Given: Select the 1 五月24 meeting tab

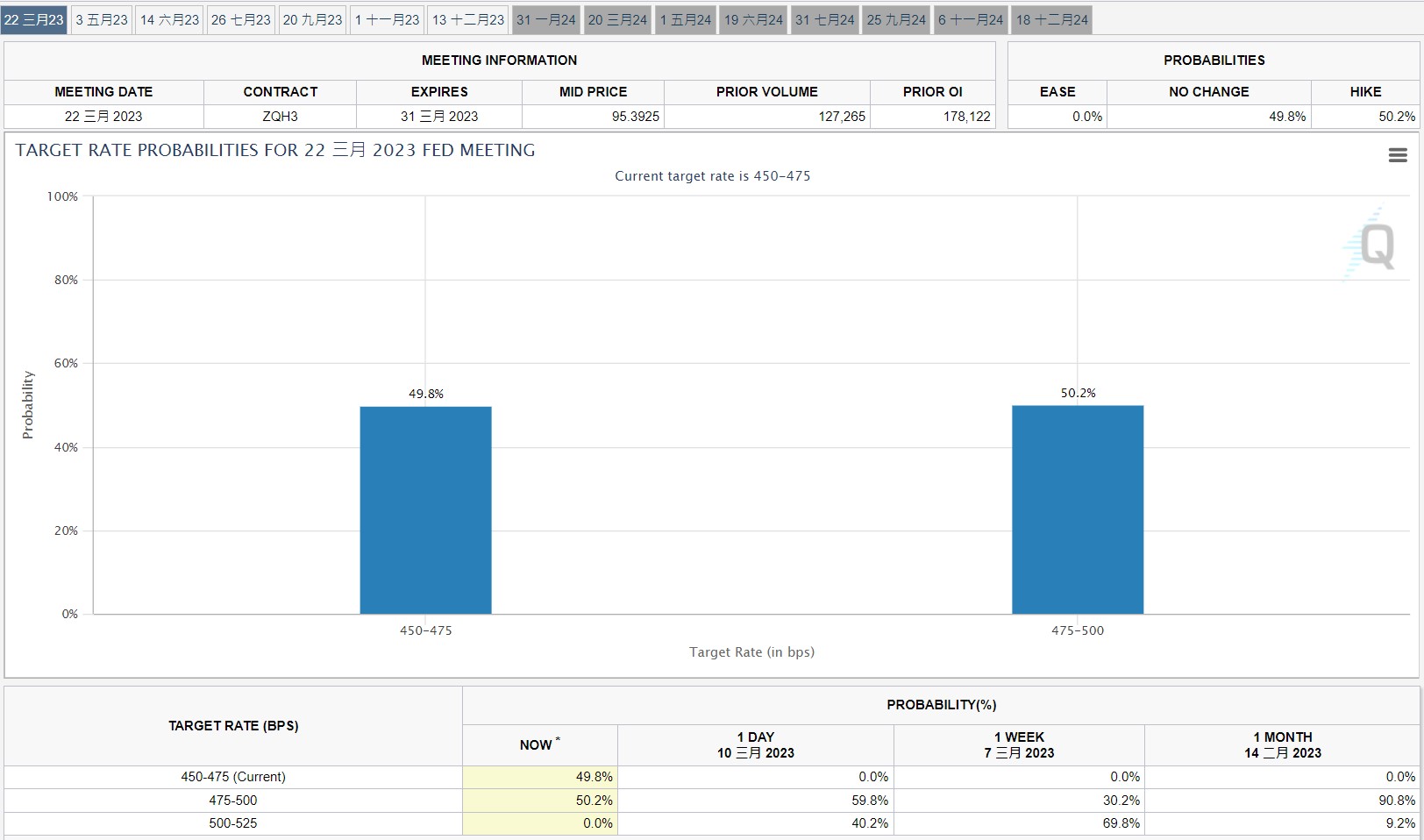Looking at the screenshot, I should 686,20.
